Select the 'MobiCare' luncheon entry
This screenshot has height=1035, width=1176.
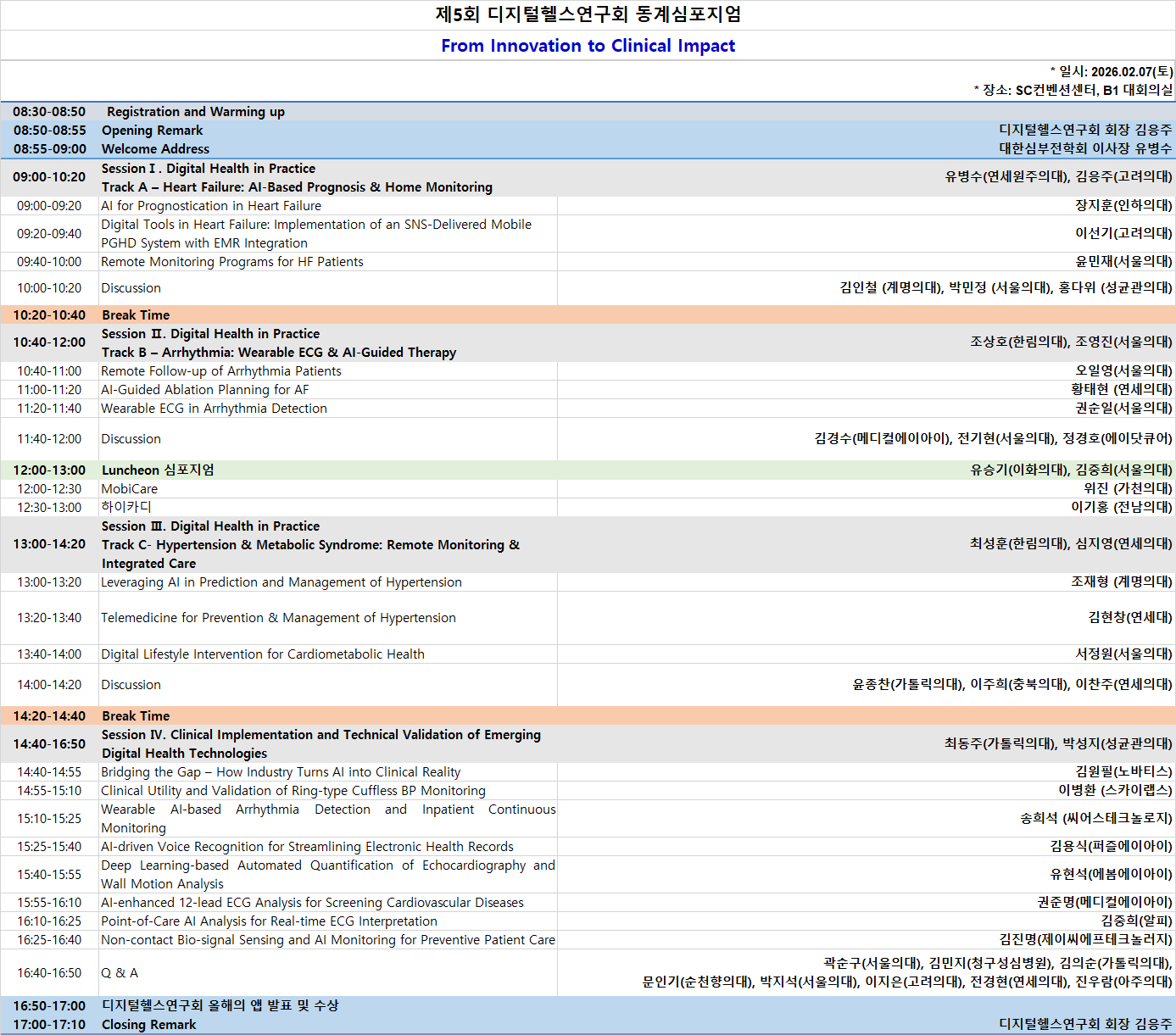(129, 489)
